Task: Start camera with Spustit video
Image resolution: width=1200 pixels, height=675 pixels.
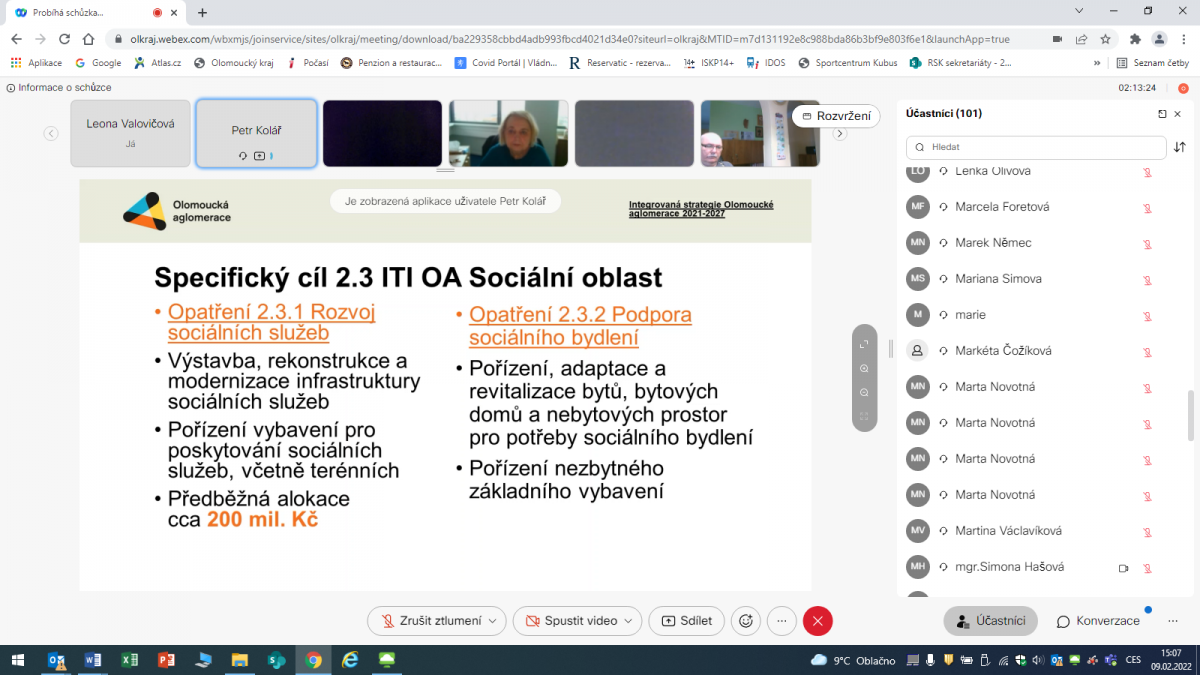Action: 571,621
